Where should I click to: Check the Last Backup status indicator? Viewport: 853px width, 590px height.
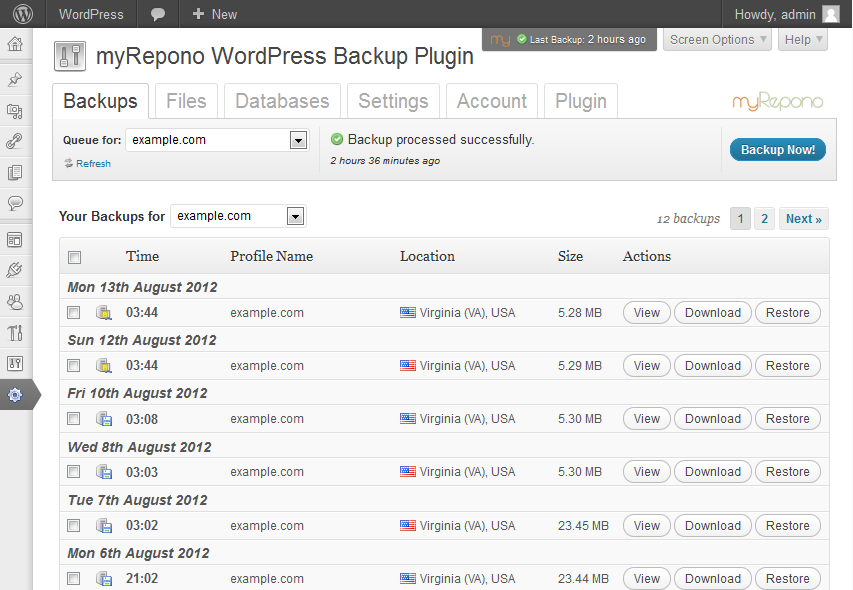tap(568, 39)
